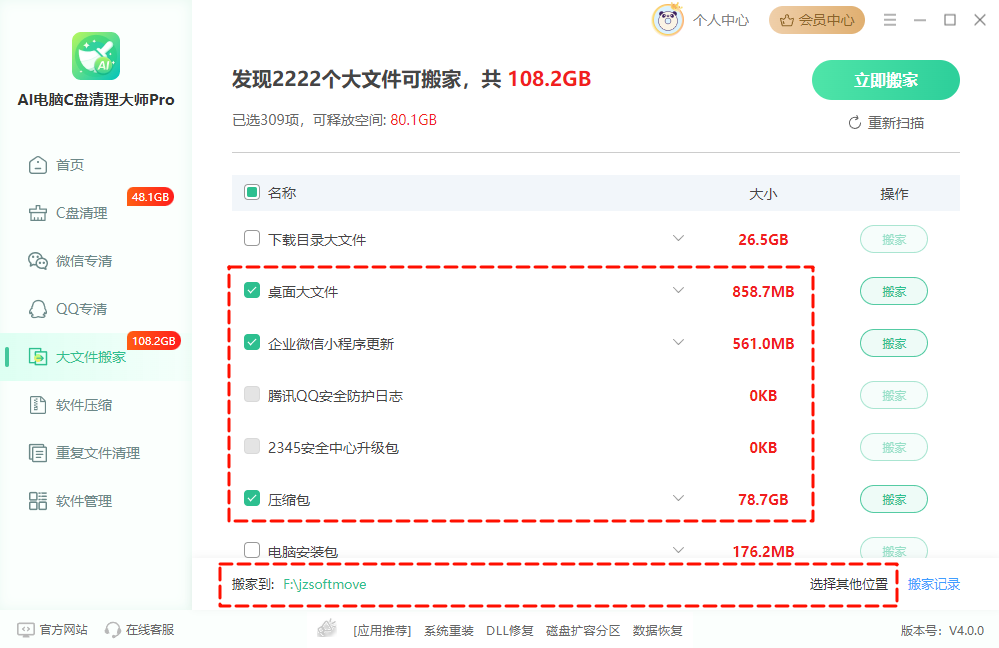The width and height of the screenshot is (999, 648).
Task: Open the 会员中心 membership center
Action: (x=816, y=19)
